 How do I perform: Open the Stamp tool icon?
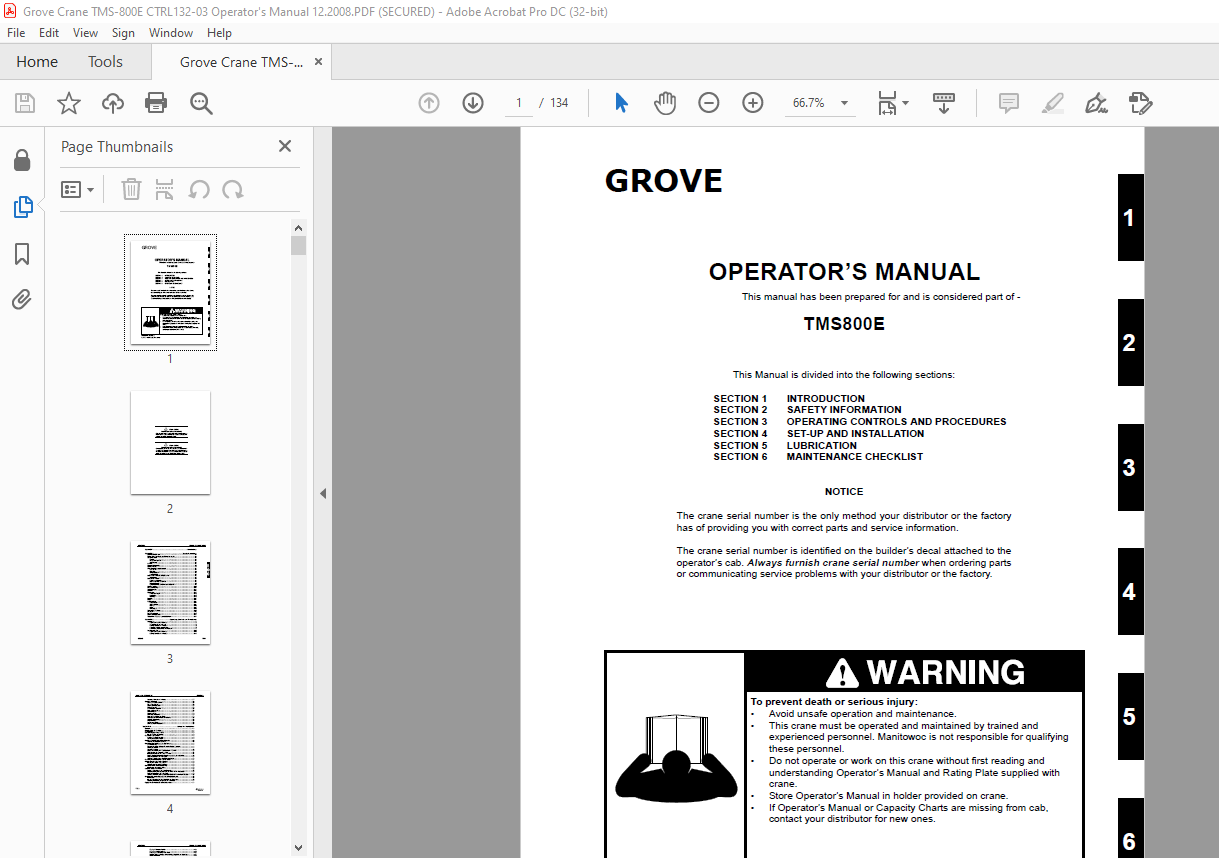(1140, 103)
